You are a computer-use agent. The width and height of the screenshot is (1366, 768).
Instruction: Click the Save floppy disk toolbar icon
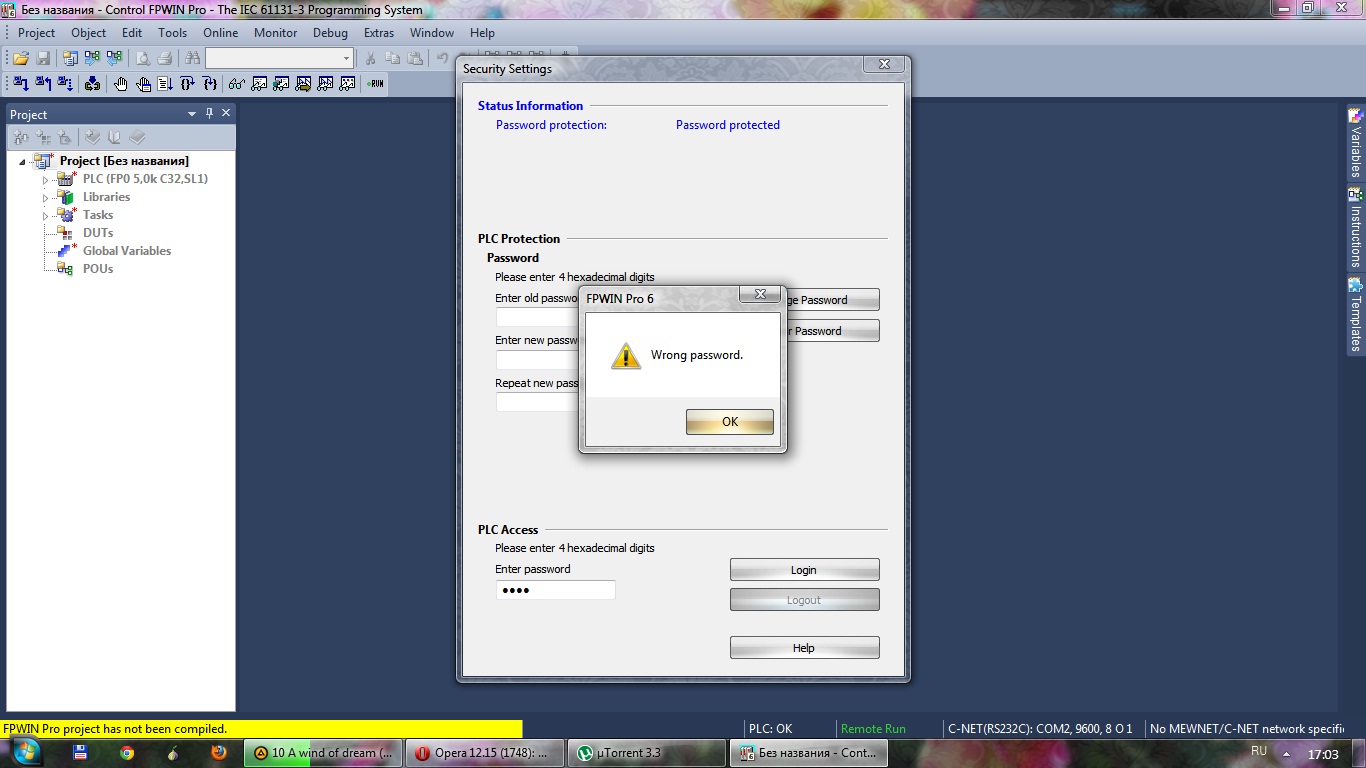point(43,59)
